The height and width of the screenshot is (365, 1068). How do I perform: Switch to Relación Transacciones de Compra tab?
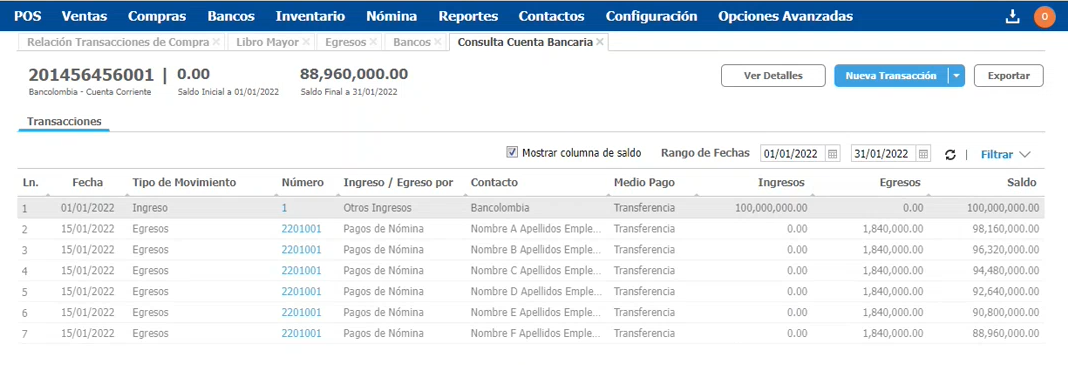[119, 42]
